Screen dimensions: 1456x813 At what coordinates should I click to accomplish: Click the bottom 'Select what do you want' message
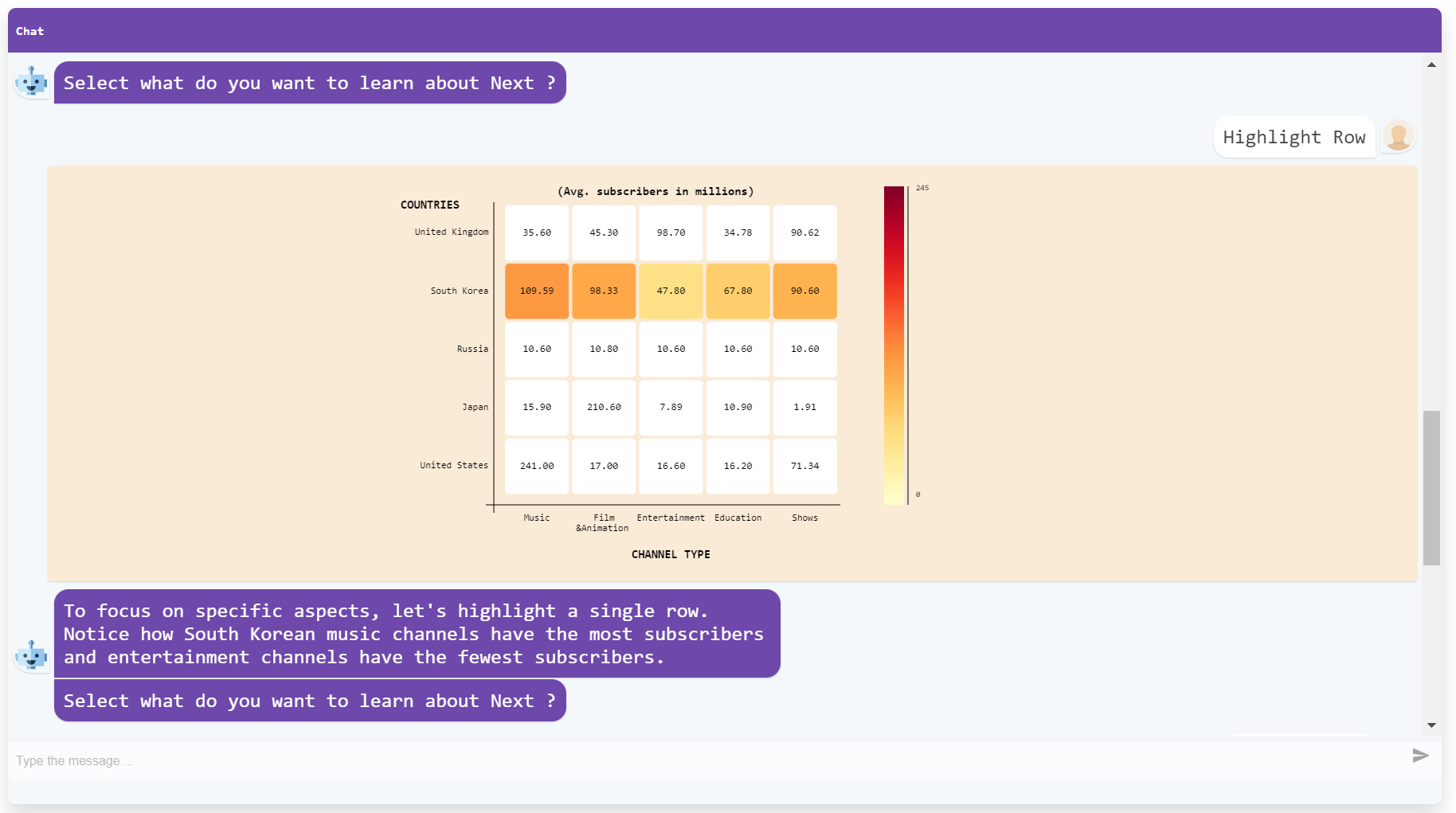coord(310,701)
